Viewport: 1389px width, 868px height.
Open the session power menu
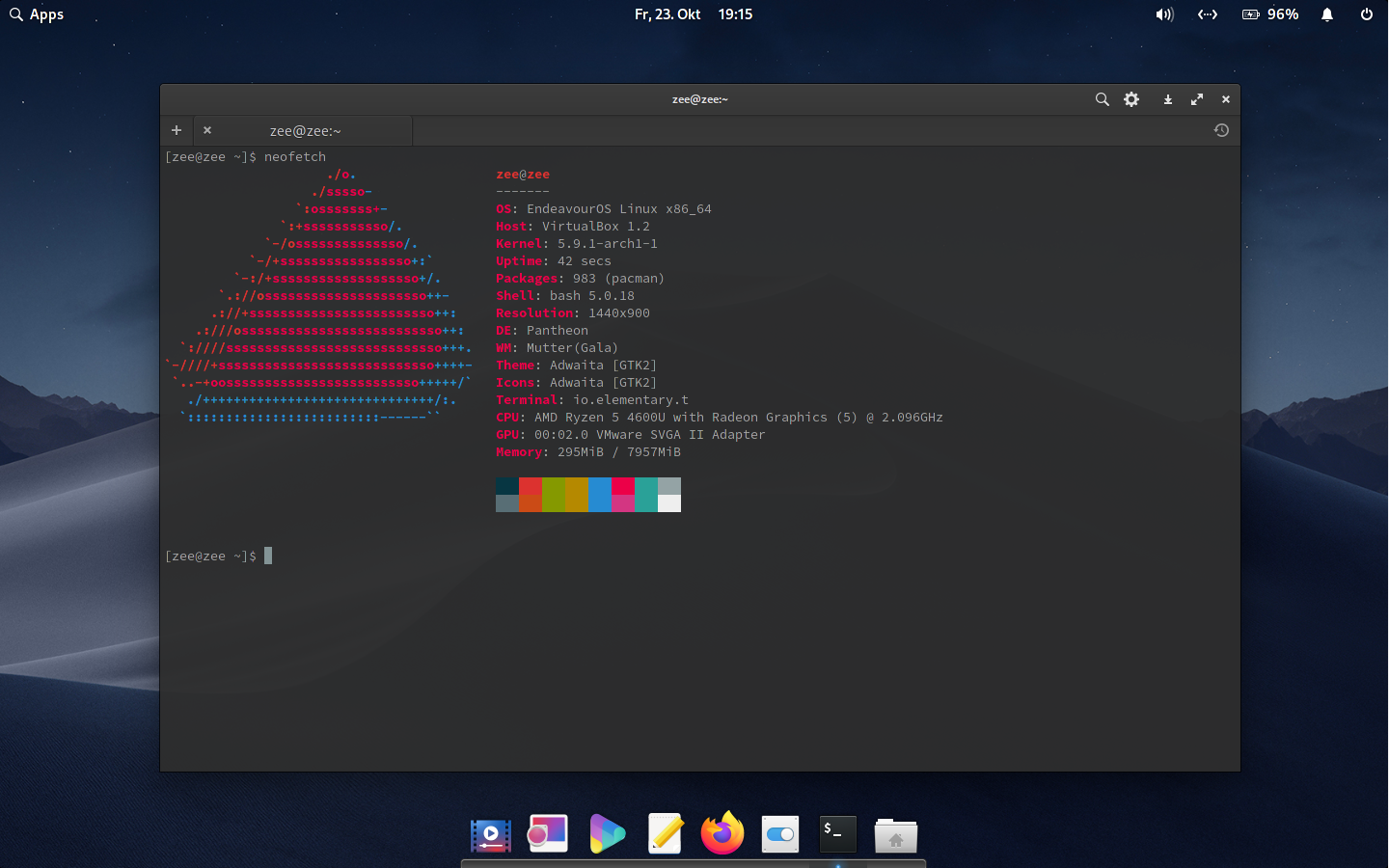[1366, 14]
